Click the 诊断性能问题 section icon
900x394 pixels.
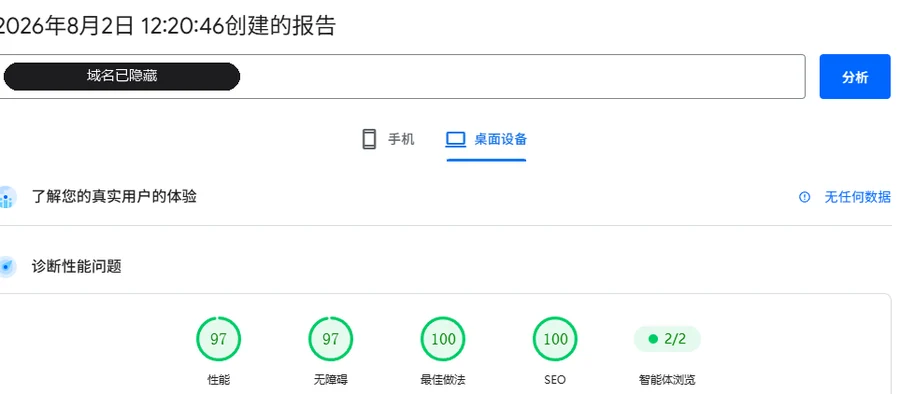(x=7, y=266)
